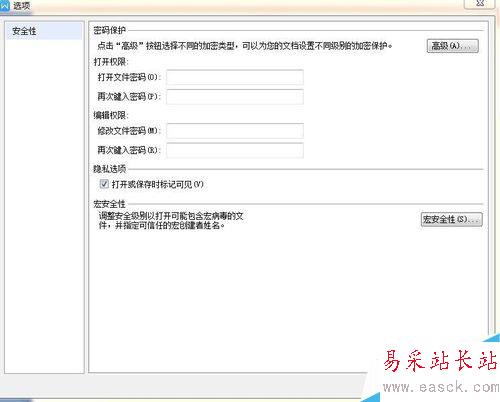Click the 修改文件密码 input field

pyautogui.click(x=235, y=131)
